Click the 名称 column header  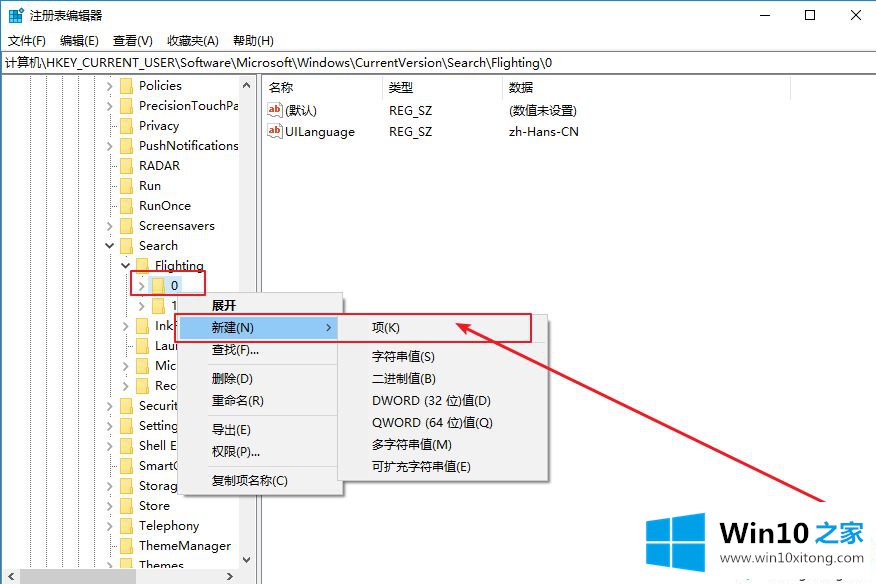281,88
